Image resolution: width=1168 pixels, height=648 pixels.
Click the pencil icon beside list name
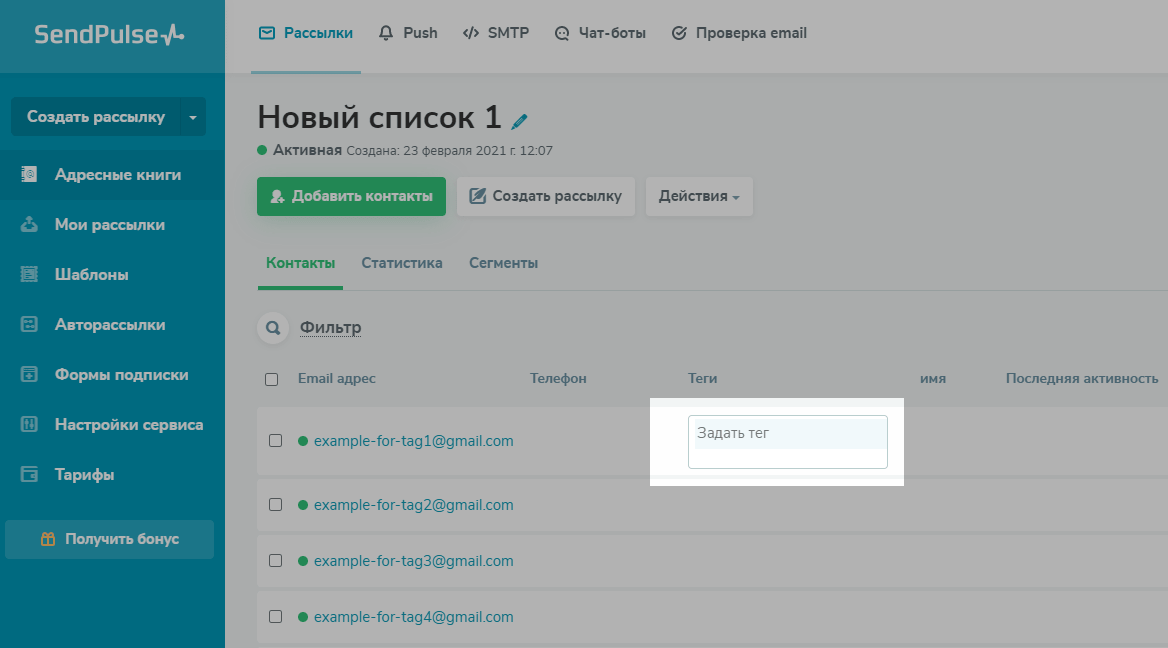[519, 121]
